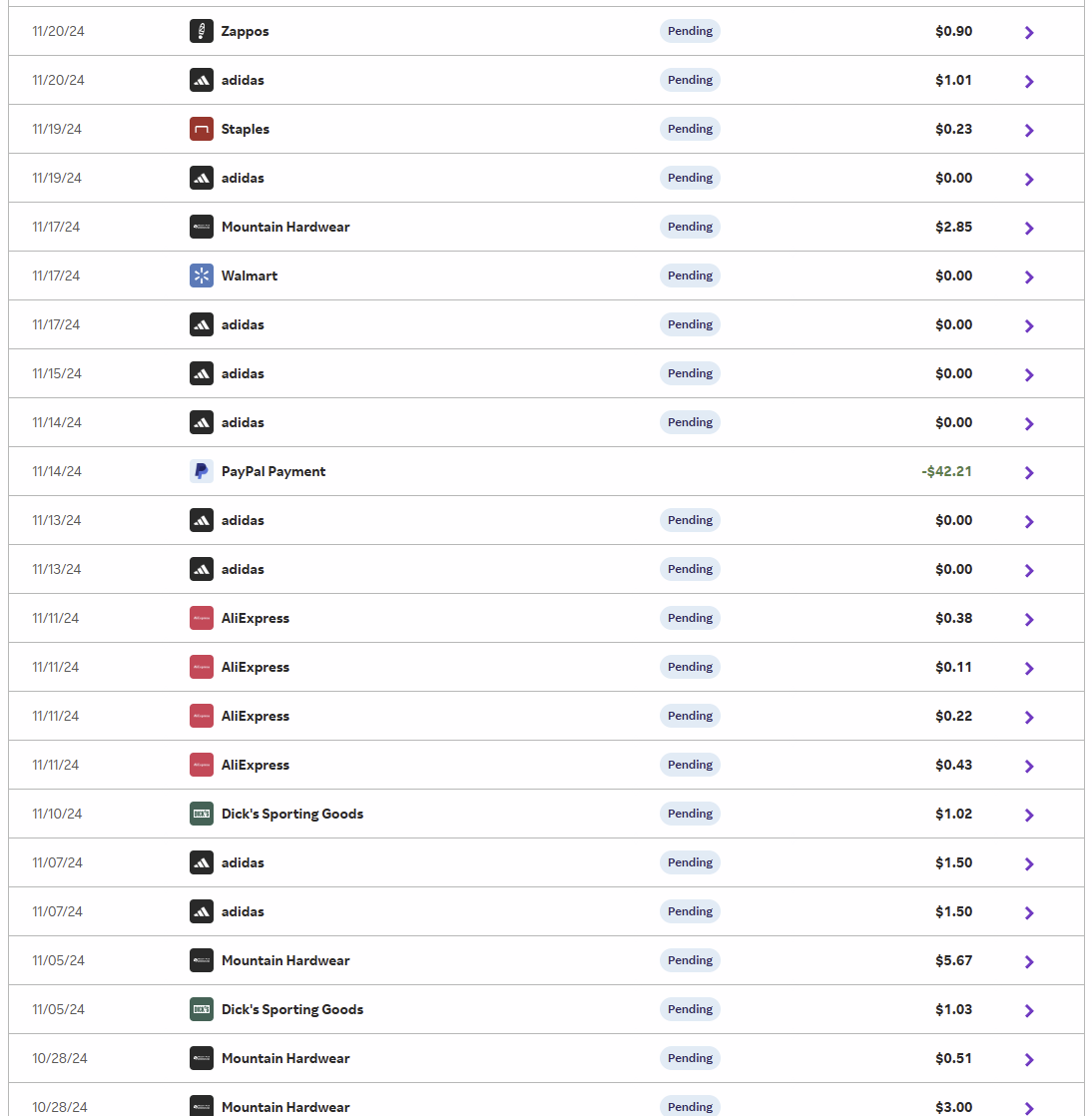Open PayPal Payment details using the right chevron
Image resolution: width=1092 pixels, height=1116 pixels.
click(1029, 472)
